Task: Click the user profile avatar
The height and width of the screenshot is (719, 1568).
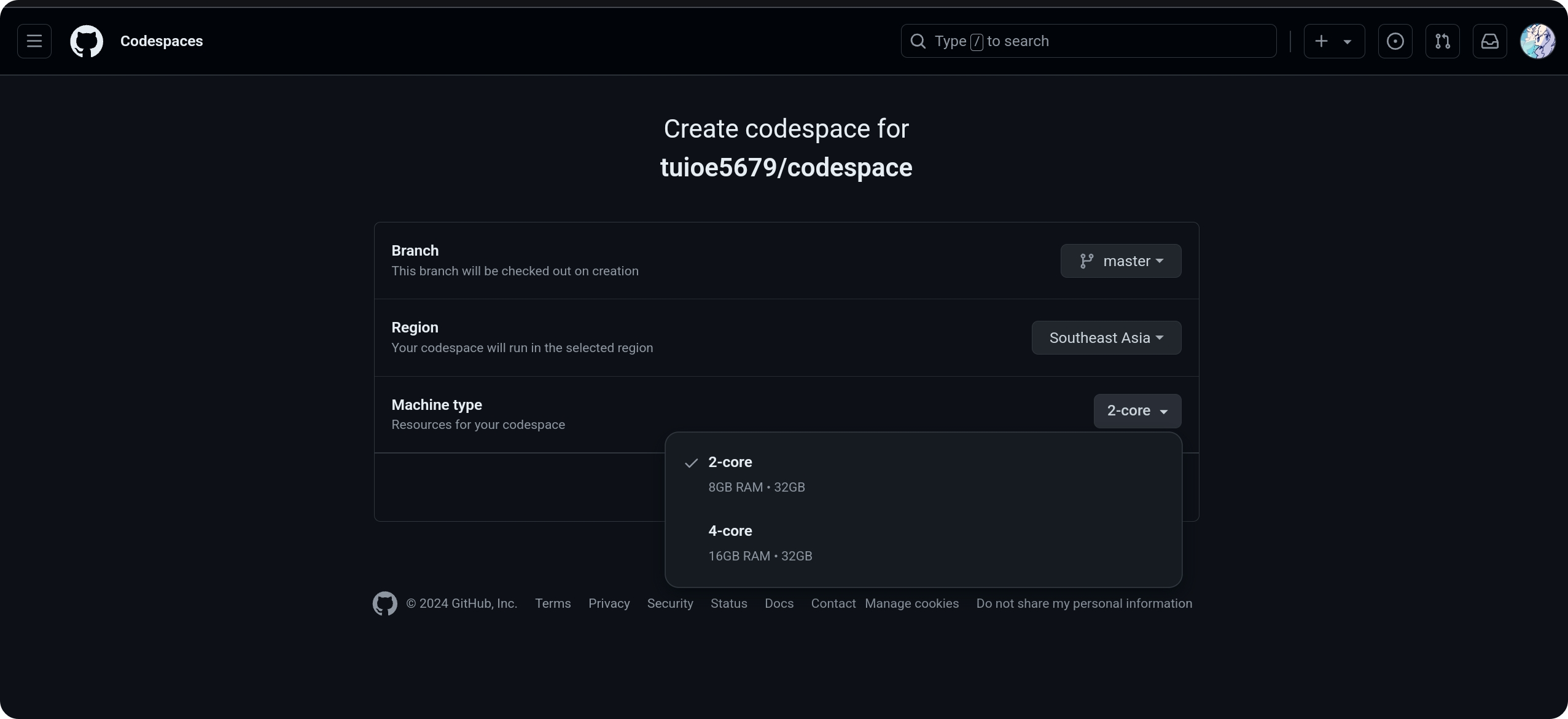Action: 1537,41
